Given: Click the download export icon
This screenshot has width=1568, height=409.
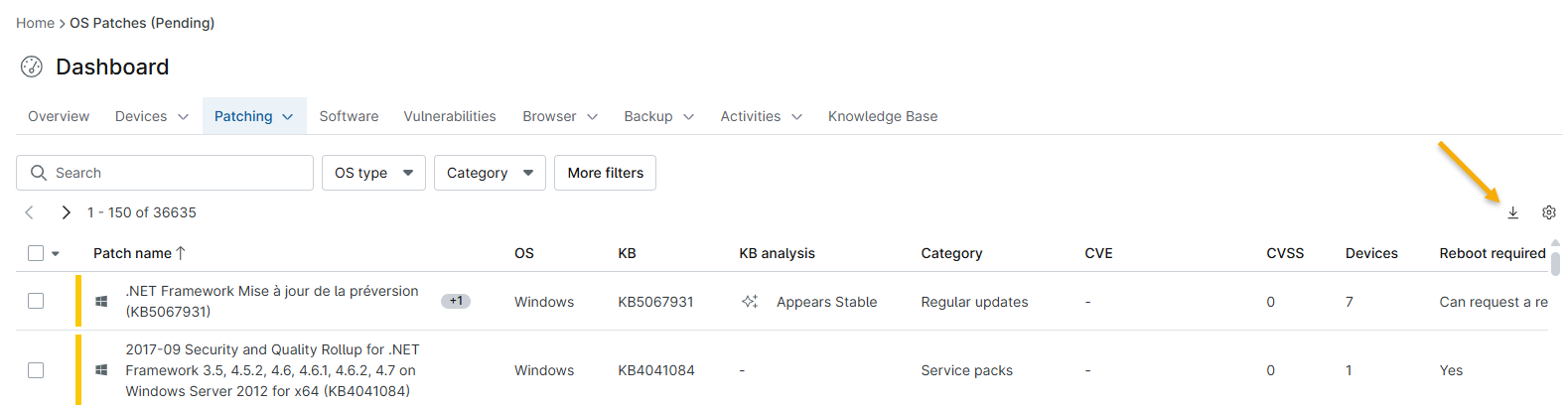Looking at the screenshot, I should 1512,212.
